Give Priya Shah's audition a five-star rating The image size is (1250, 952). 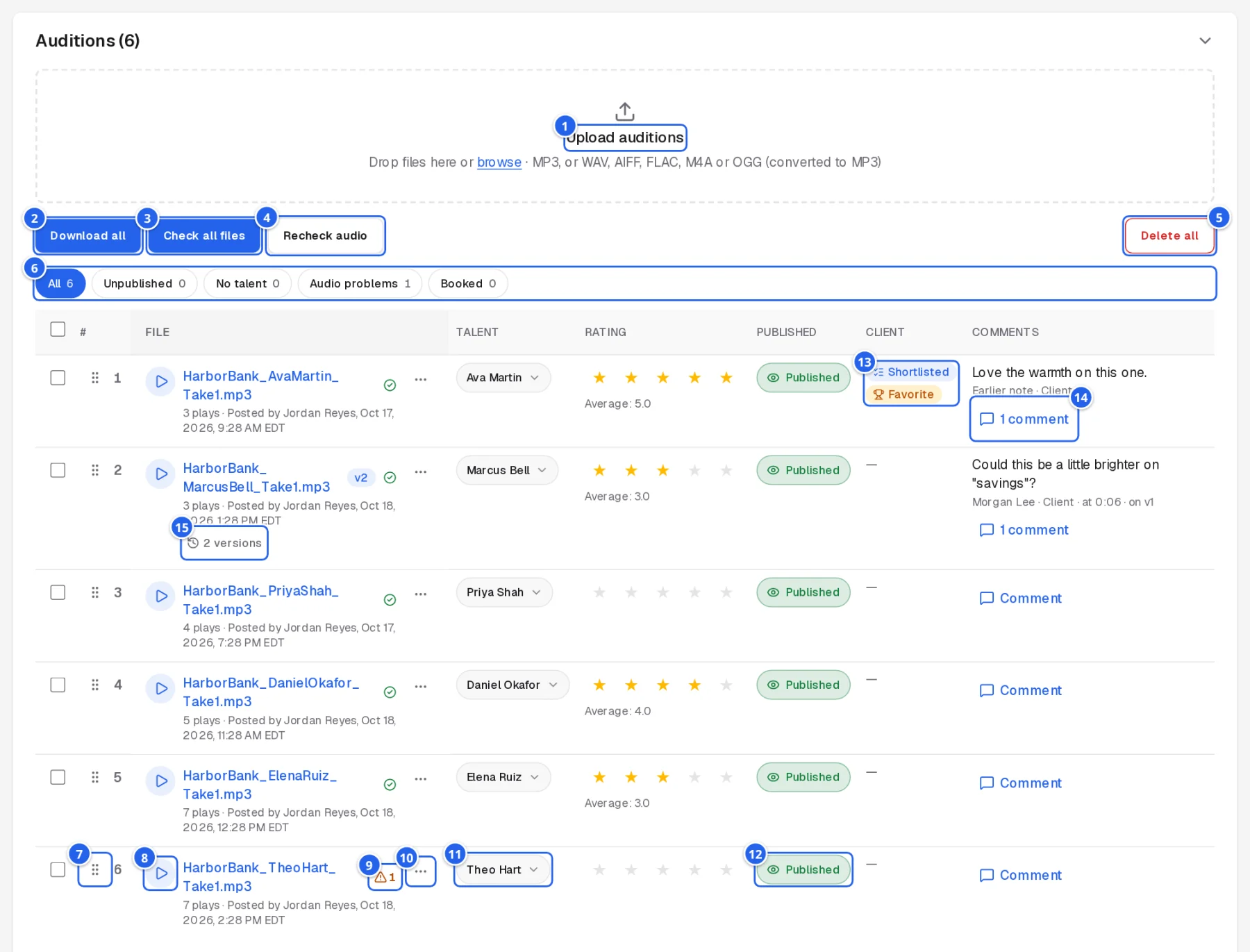pyautogui.click(x=726, y=592)
